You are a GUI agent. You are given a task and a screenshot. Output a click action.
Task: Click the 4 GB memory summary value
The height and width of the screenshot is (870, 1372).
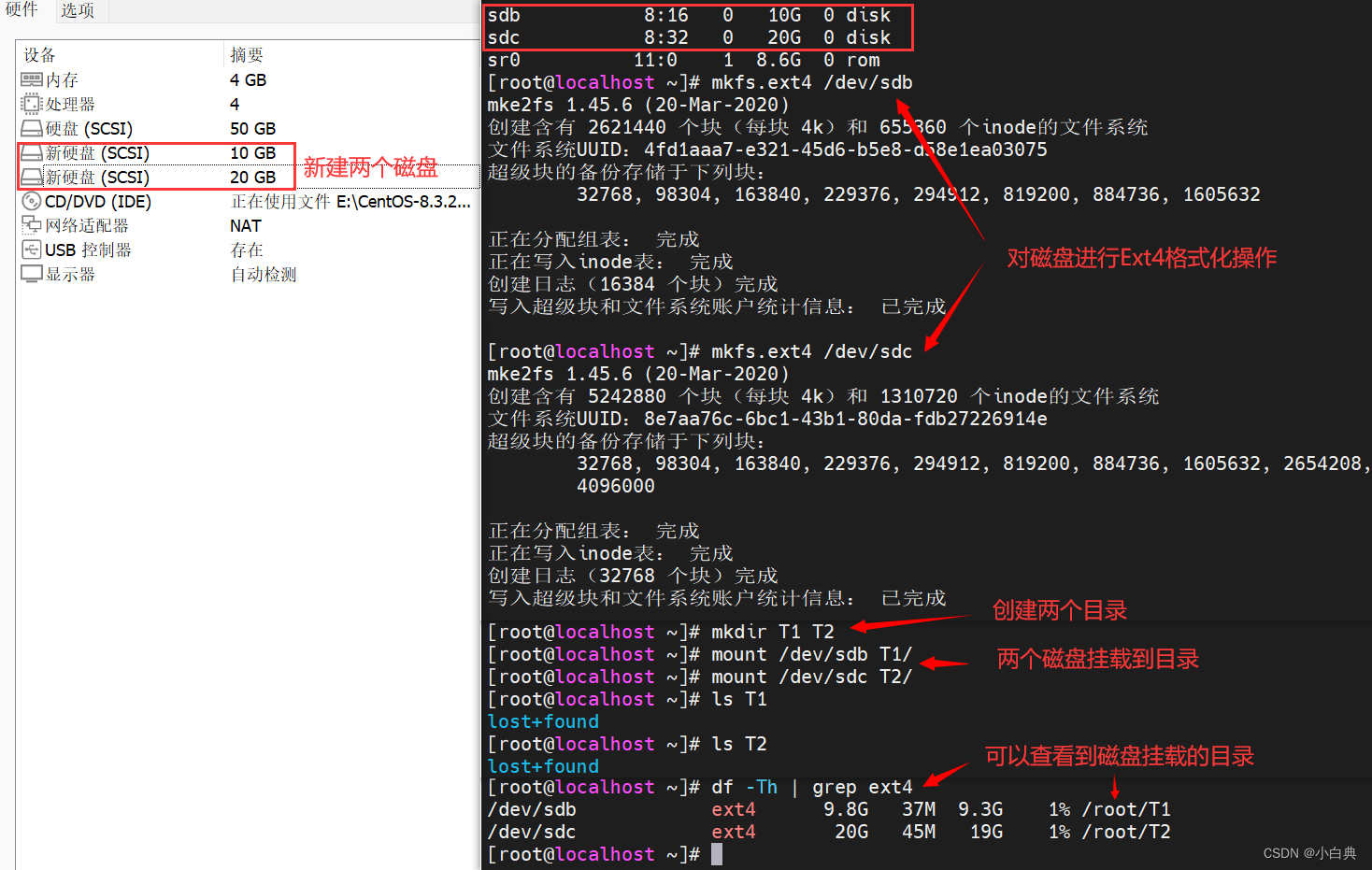coord(249,80)
